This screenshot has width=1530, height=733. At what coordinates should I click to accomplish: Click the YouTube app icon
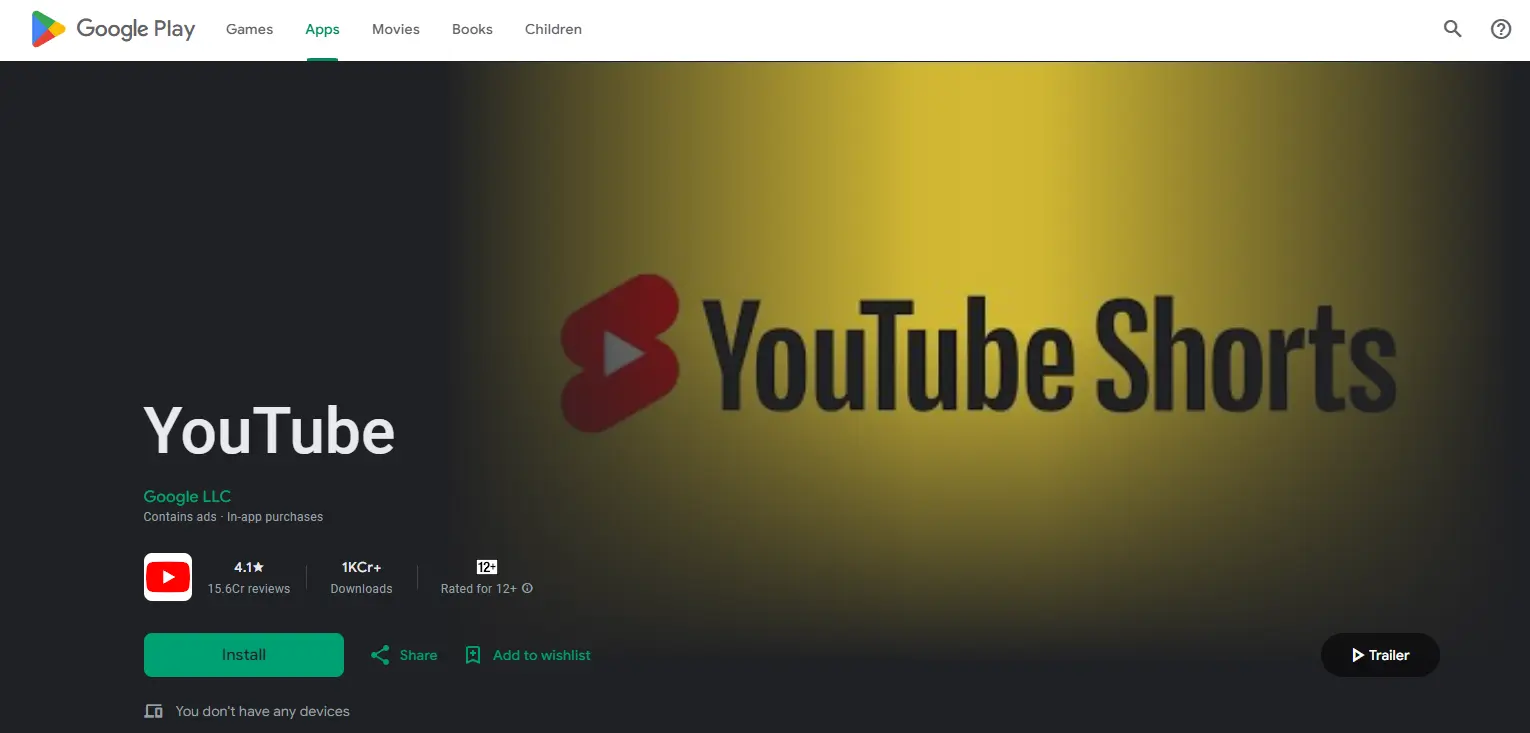(x=168, y=577)
